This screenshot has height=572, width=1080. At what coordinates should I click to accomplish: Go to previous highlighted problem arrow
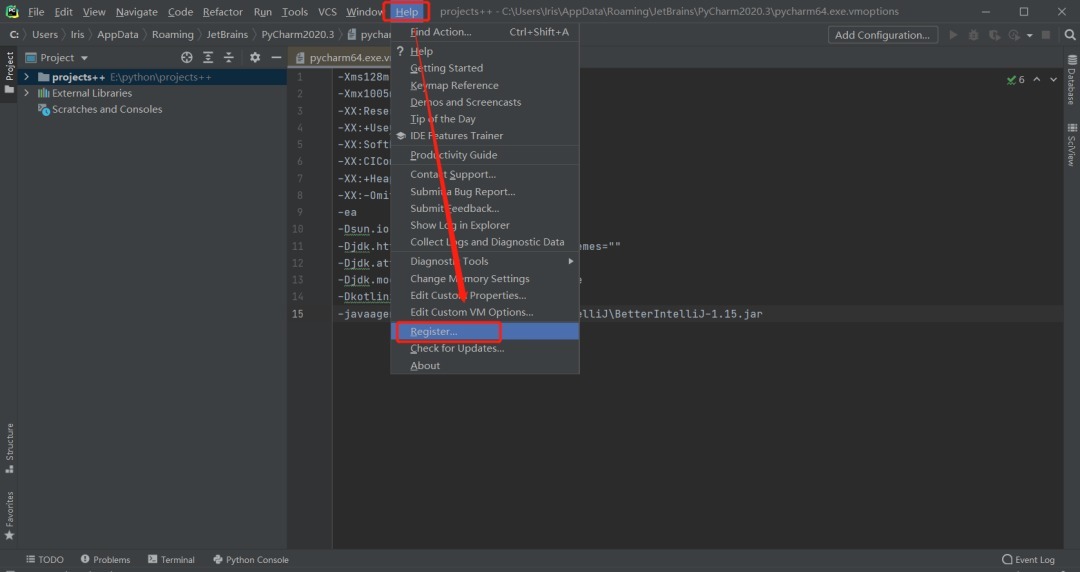(x=1037, y=80)
